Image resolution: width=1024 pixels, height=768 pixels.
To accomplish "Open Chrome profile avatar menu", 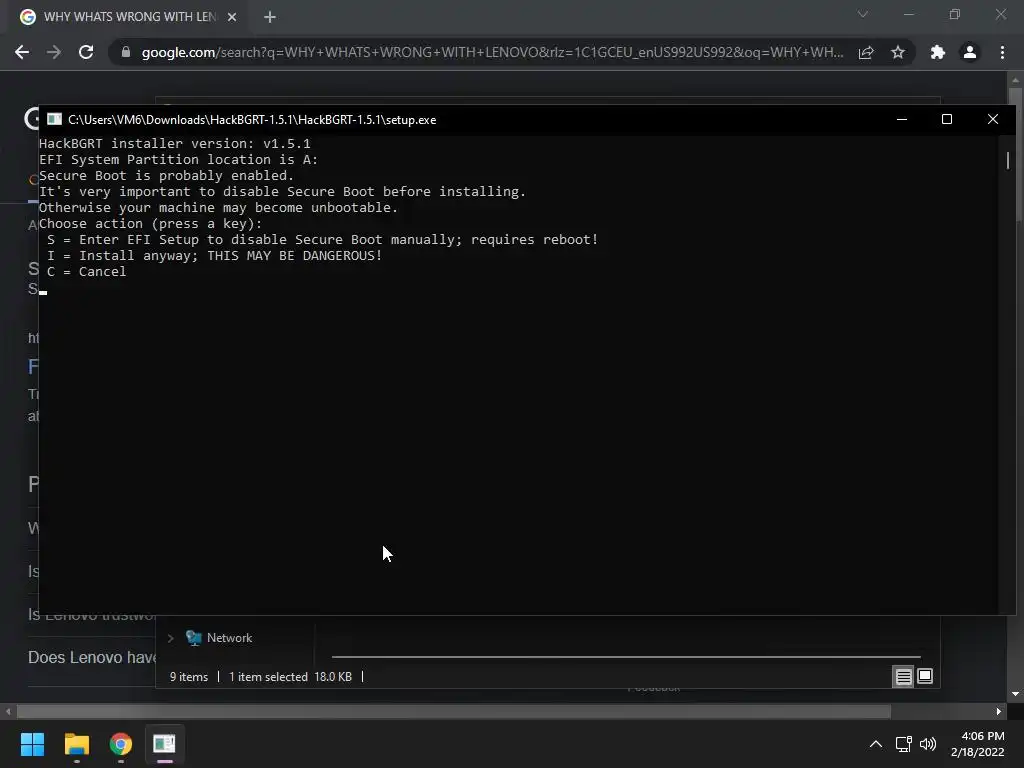I will [x=970, y=52].
